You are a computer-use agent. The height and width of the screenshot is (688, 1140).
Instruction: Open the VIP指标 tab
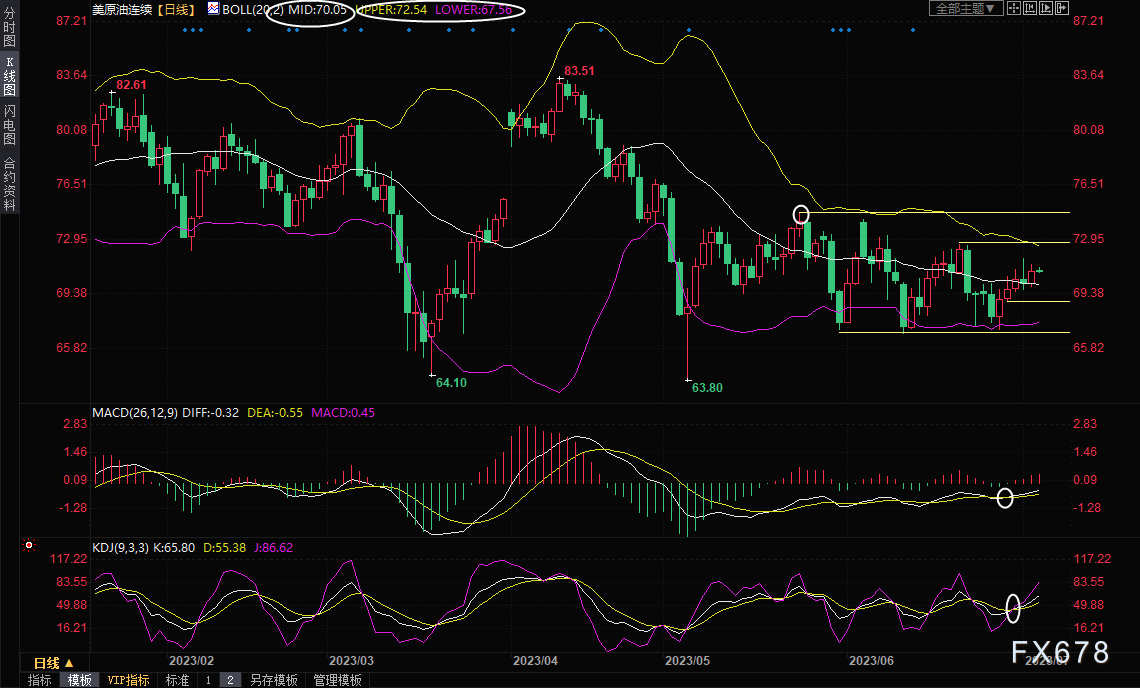point(128,680)
